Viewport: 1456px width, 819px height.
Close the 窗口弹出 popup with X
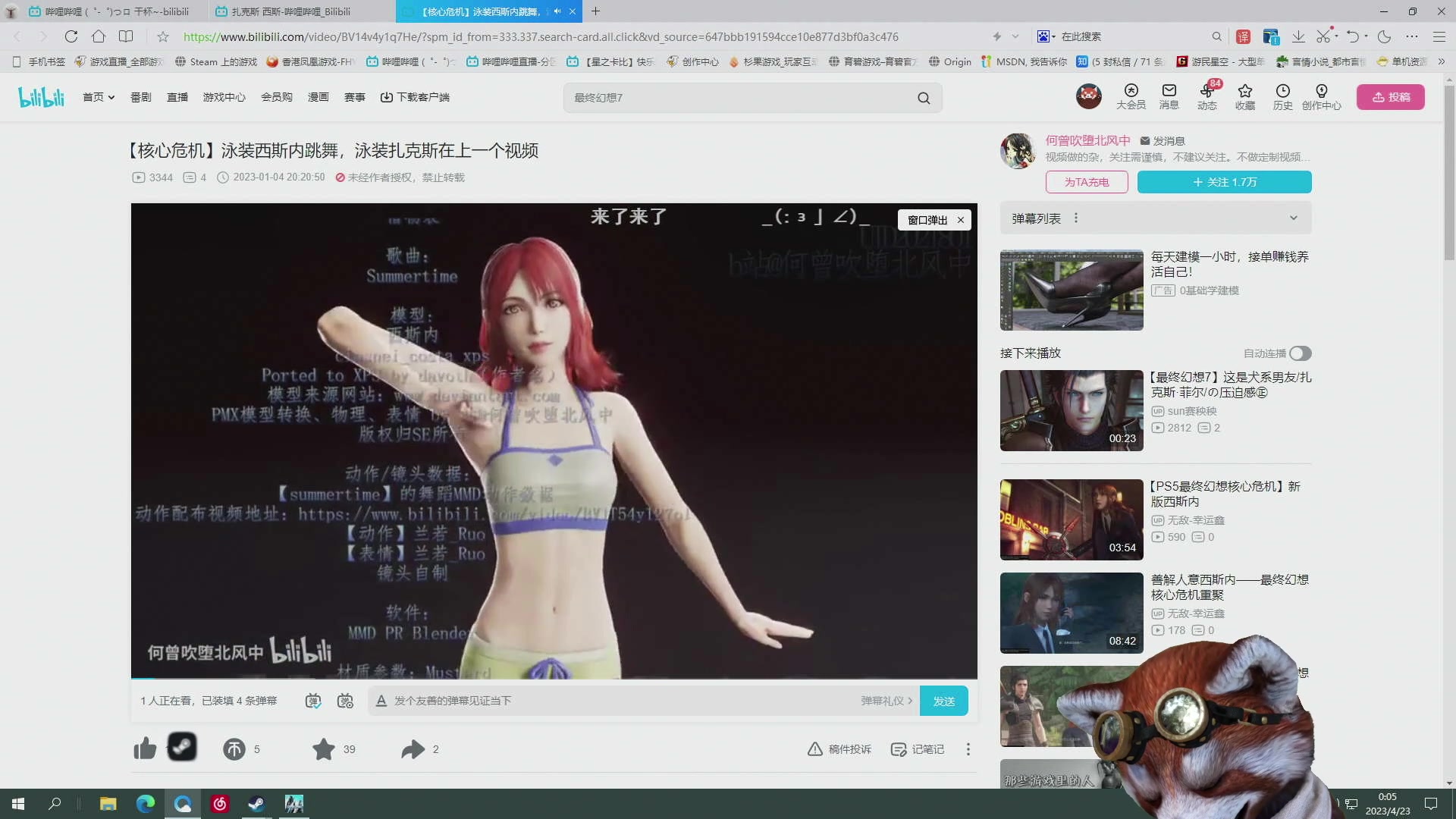(x=960, y=220)
